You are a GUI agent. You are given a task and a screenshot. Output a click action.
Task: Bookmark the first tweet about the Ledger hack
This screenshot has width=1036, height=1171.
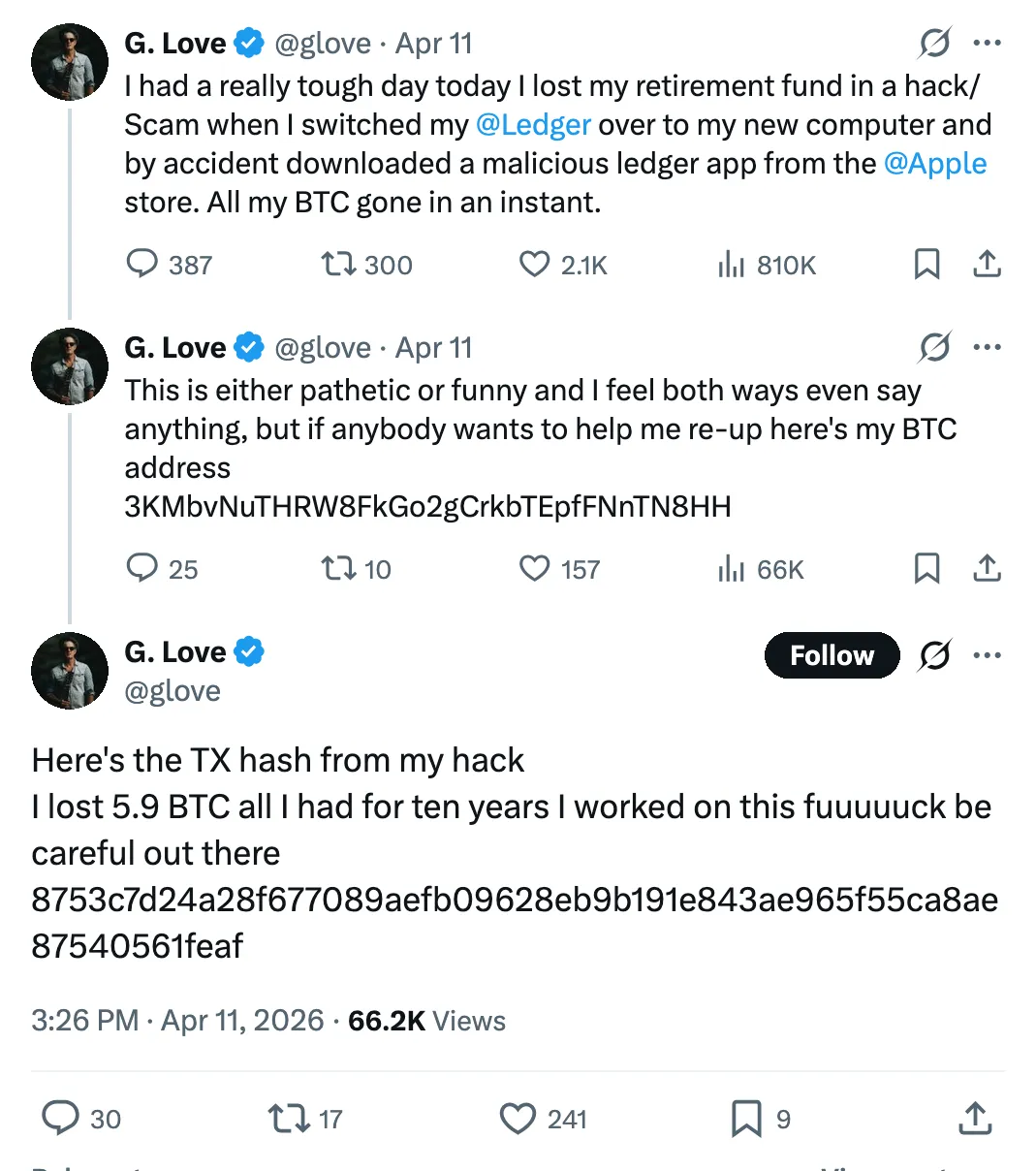pyautogui.click(x=926, y=264)
